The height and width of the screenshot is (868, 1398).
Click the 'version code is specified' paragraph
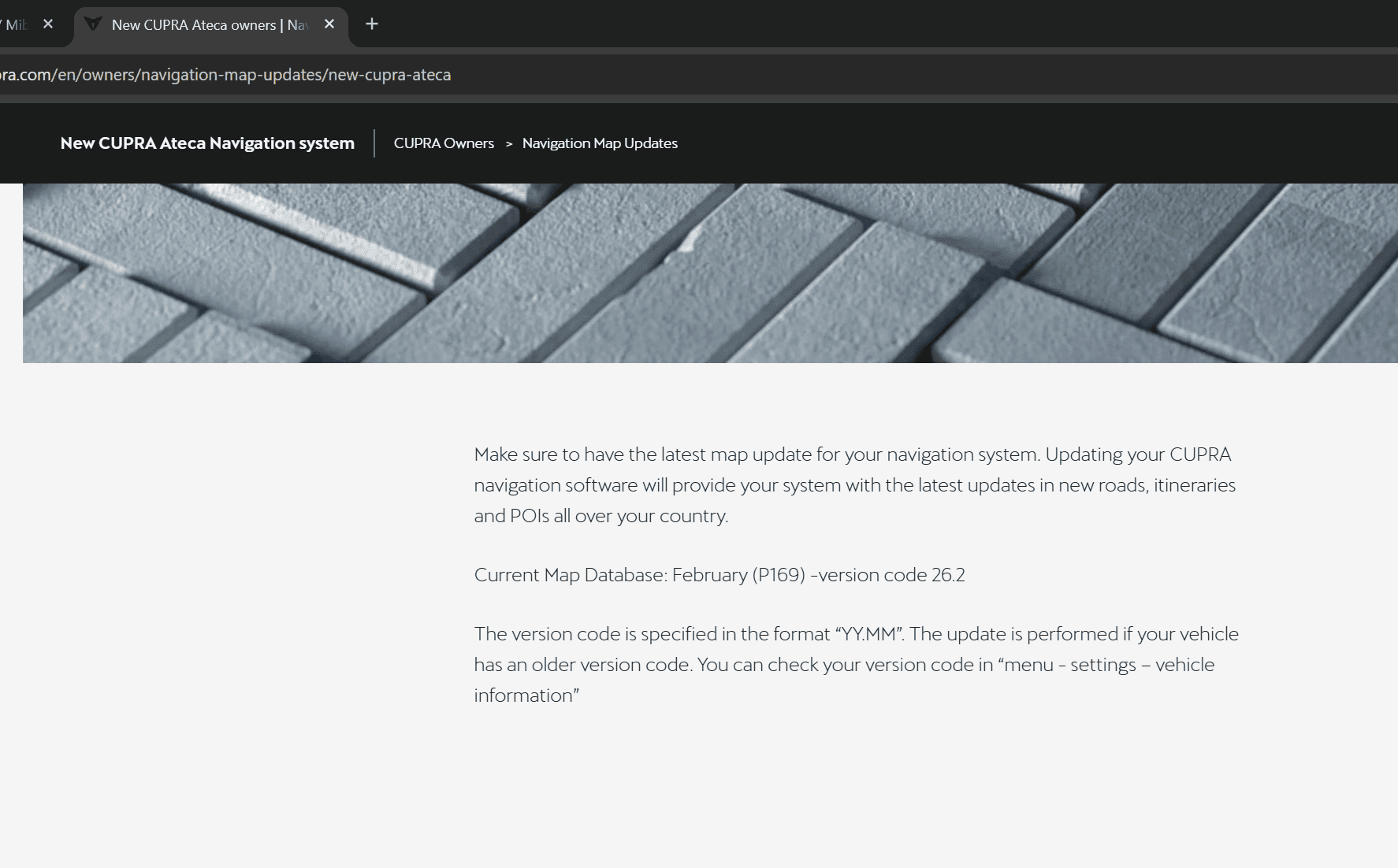click(x=857, y=665)
